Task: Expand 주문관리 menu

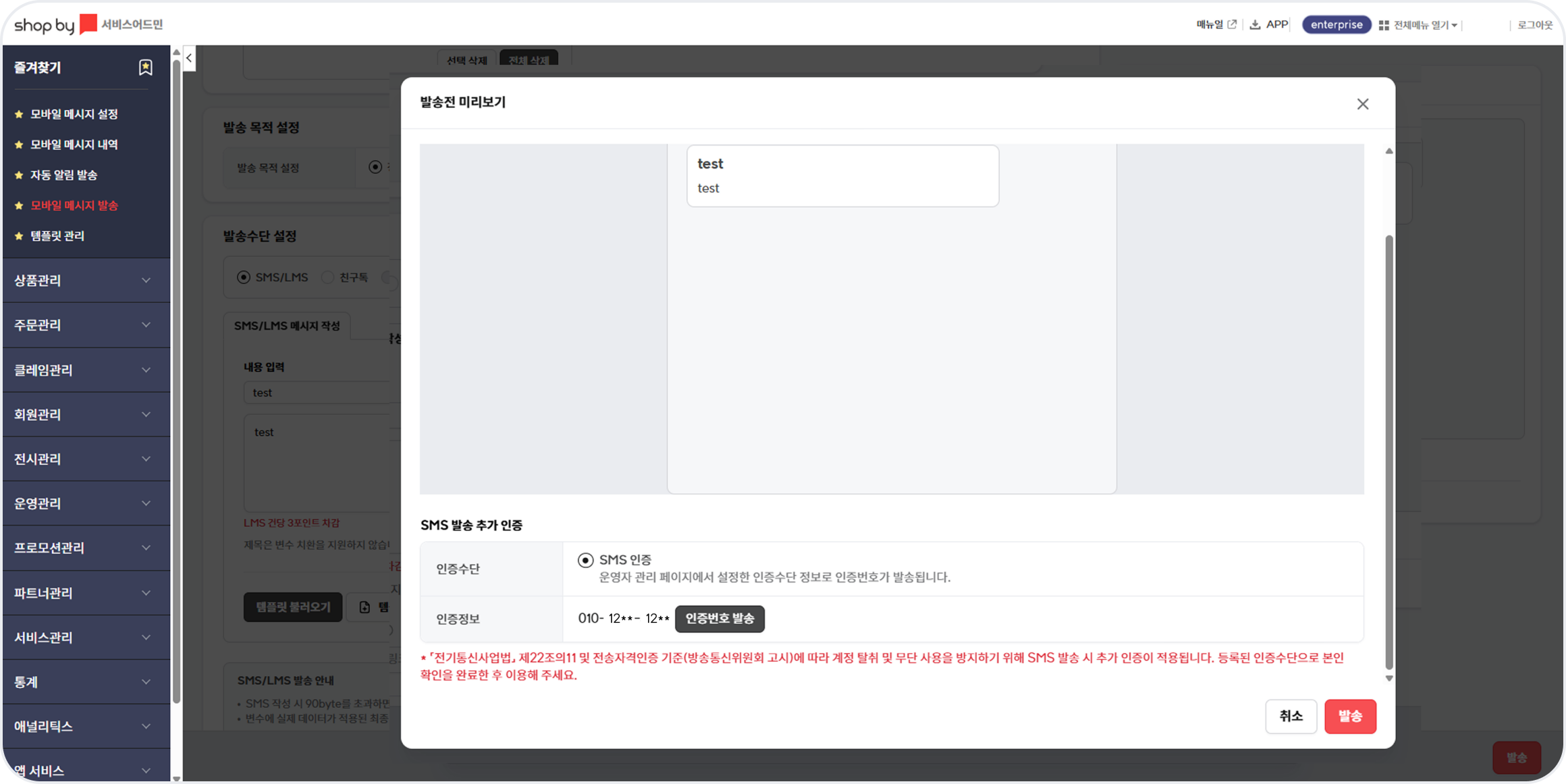Action: pos(86,325)
